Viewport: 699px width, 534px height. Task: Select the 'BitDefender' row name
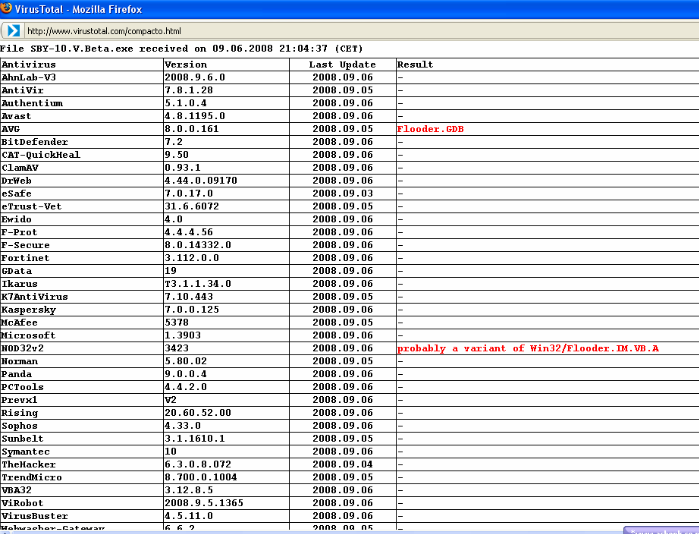pyautogui.click(x=35, y=142)
